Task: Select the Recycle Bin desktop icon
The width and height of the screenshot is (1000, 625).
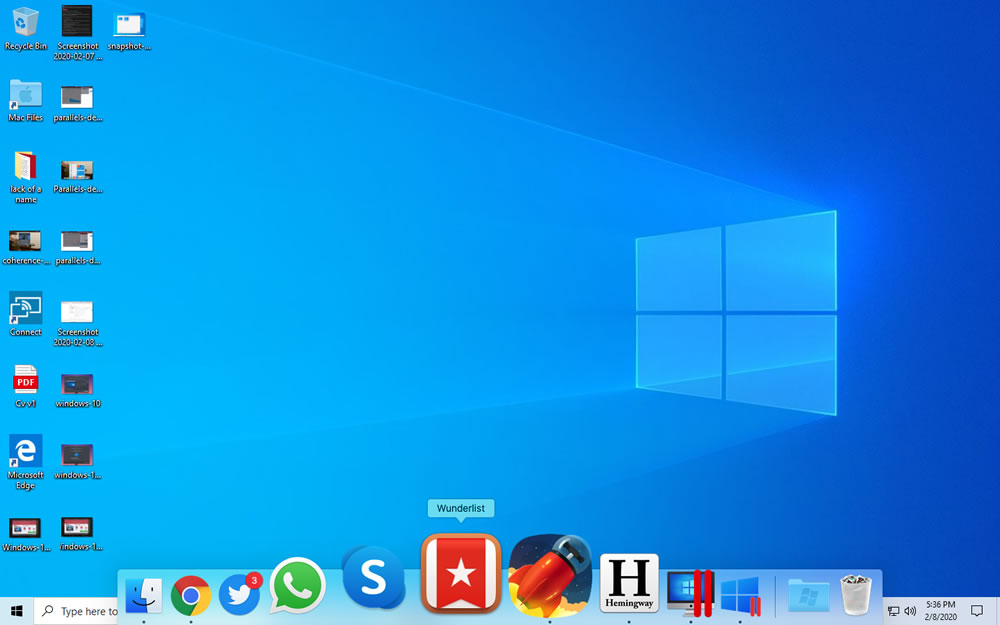Action: click(26, 29)
